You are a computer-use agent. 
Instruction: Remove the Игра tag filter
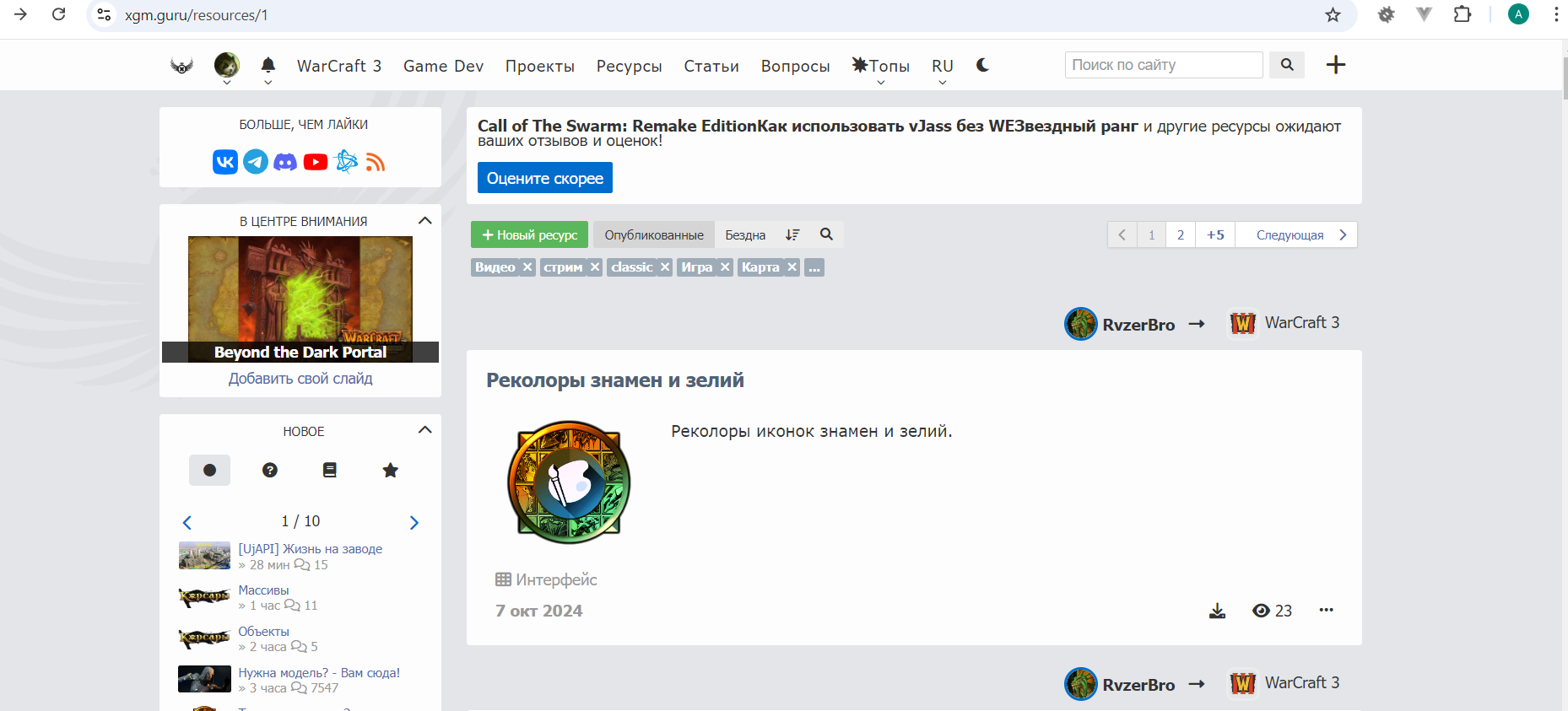point(725,267)
